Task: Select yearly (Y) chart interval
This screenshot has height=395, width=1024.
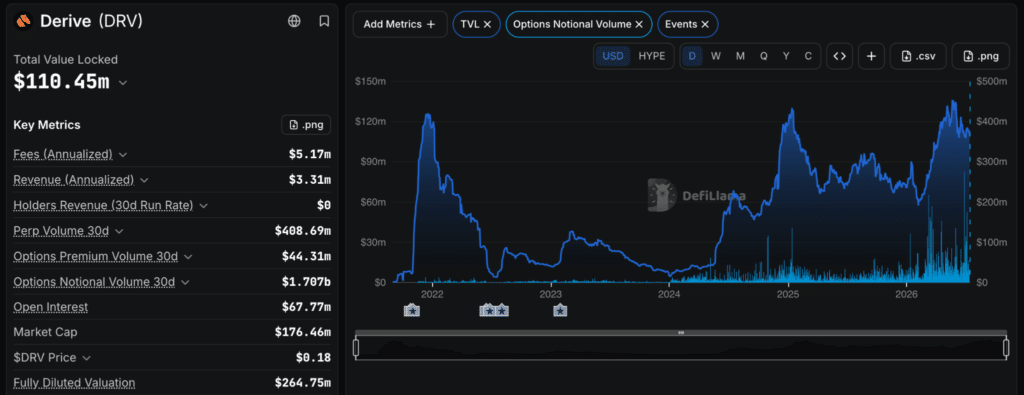Action: (x=786, y=56)
